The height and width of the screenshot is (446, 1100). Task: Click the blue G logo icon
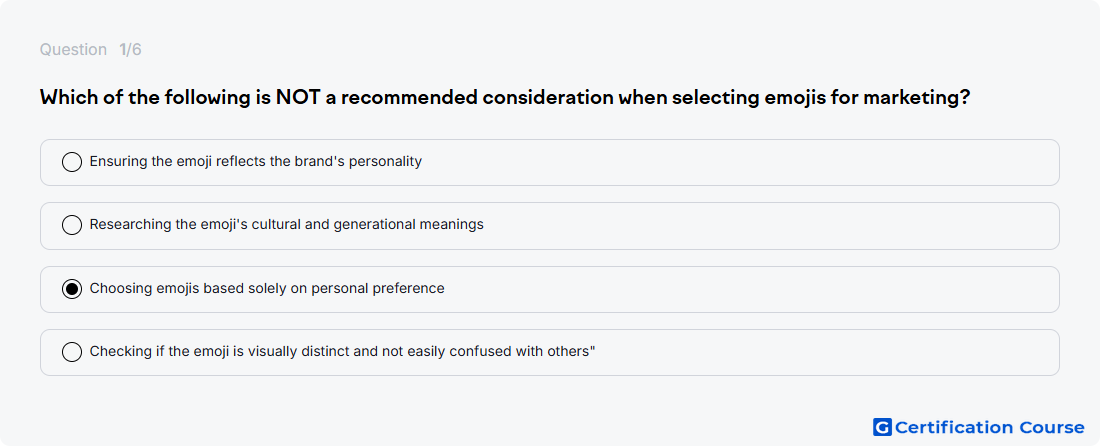[x=882, y=427]
